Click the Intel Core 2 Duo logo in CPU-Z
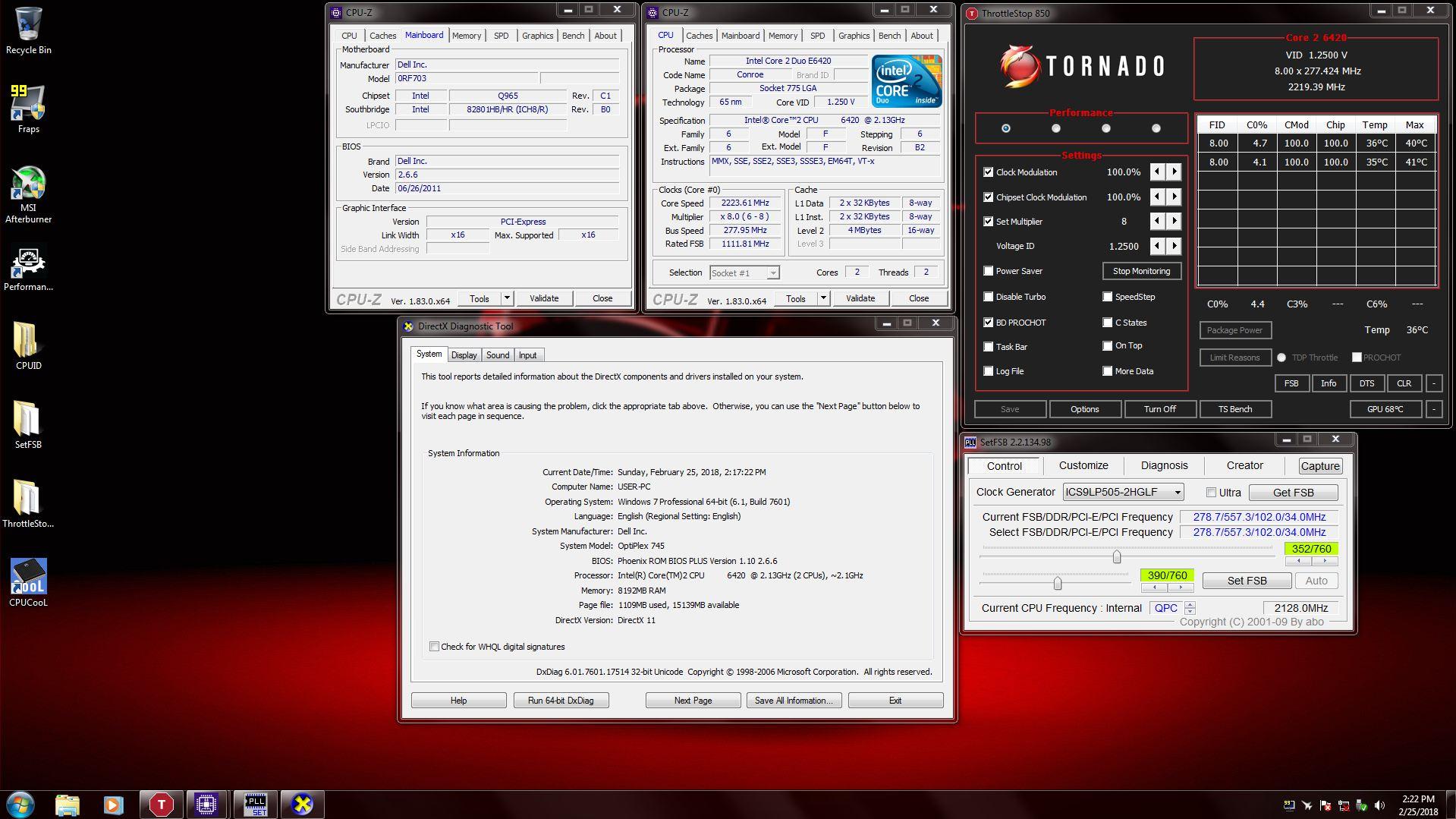Image resolution: width=1456 pixels, height=819 pixels. point(906,80)
